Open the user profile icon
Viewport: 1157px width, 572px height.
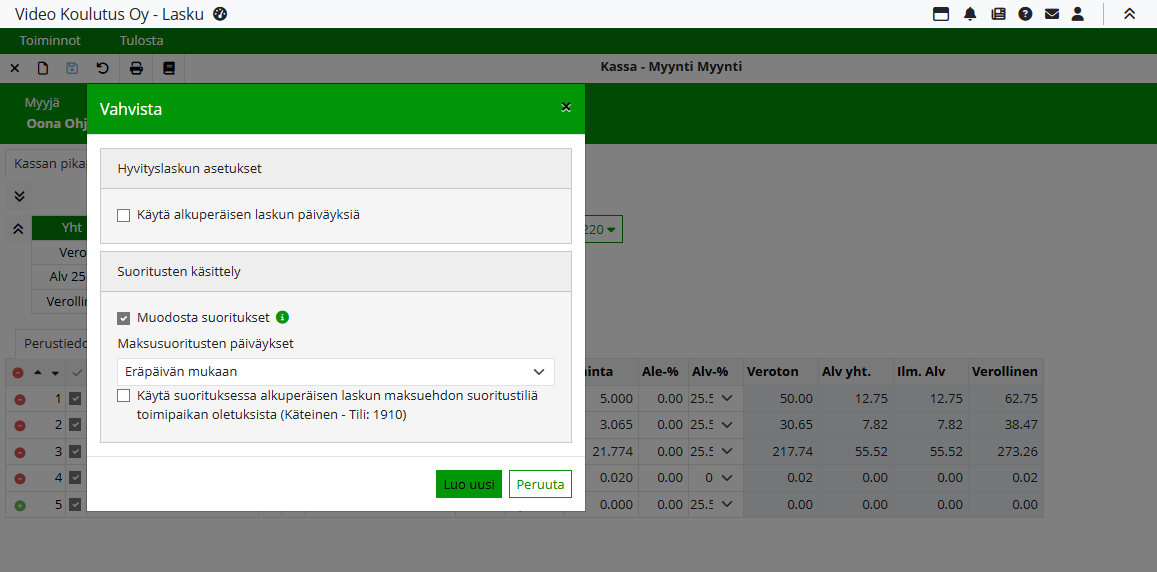pyautogui.click(x=1078, y=14)
